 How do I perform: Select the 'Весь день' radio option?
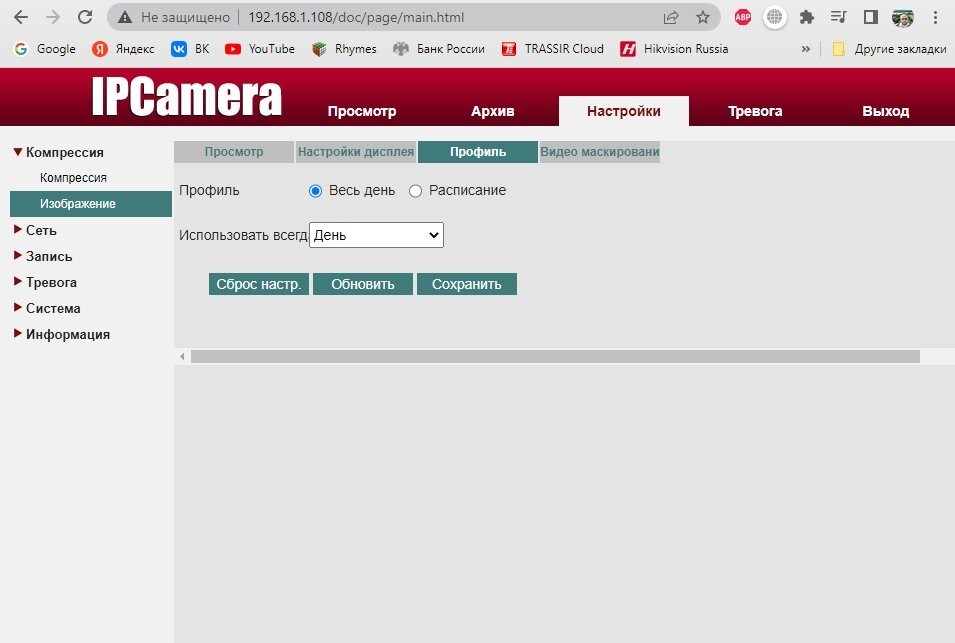click(316, 191)
